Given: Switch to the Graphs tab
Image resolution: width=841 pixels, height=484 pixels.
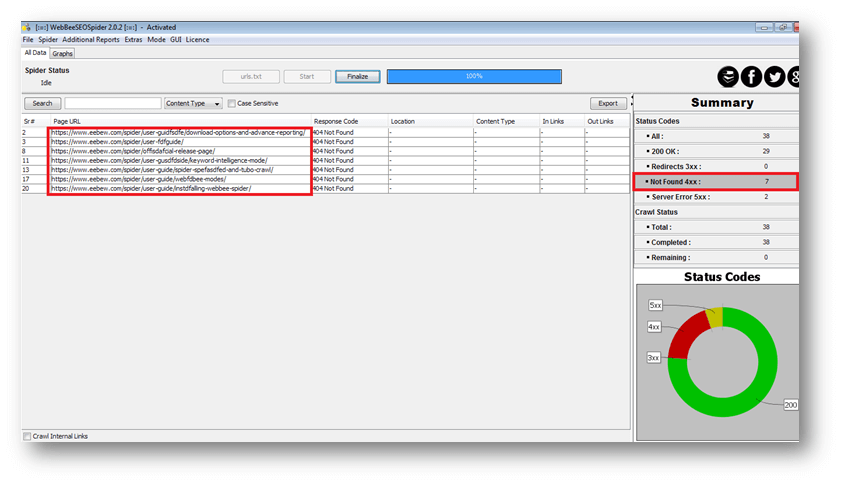Looking at the screenshot, I should [x=62, y=54].
